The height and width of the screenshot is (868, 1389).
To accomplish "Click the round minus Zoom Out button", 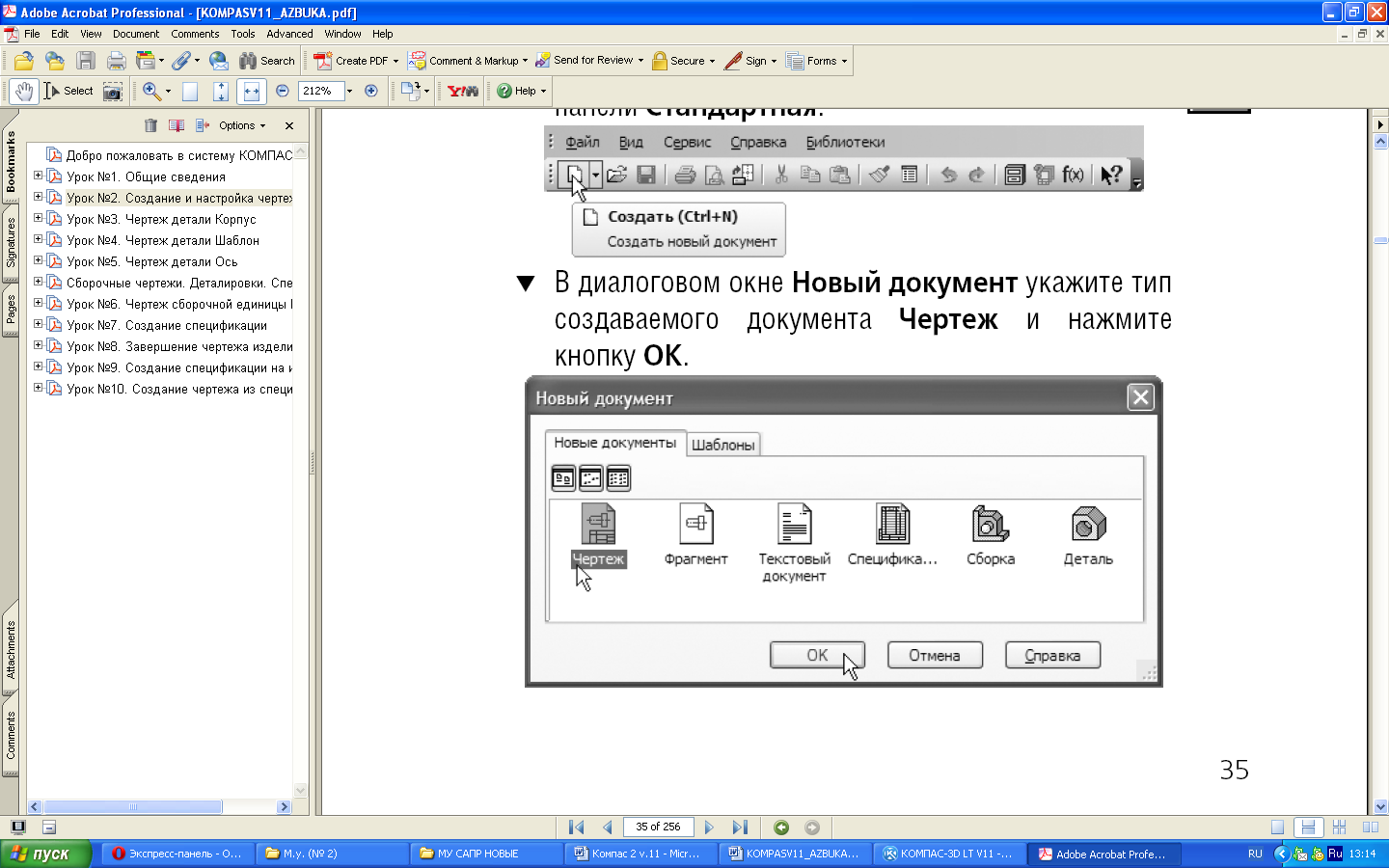I will click(x=283, y=91).
